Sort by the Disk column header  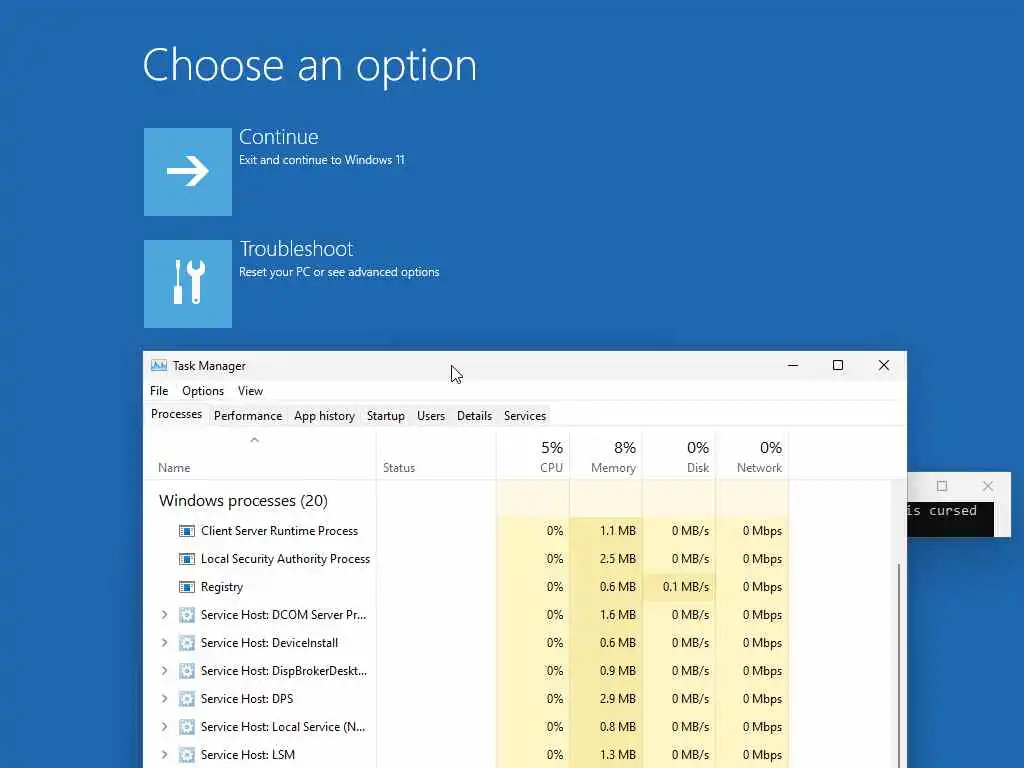pyautogui.click(x=679, y=456)
